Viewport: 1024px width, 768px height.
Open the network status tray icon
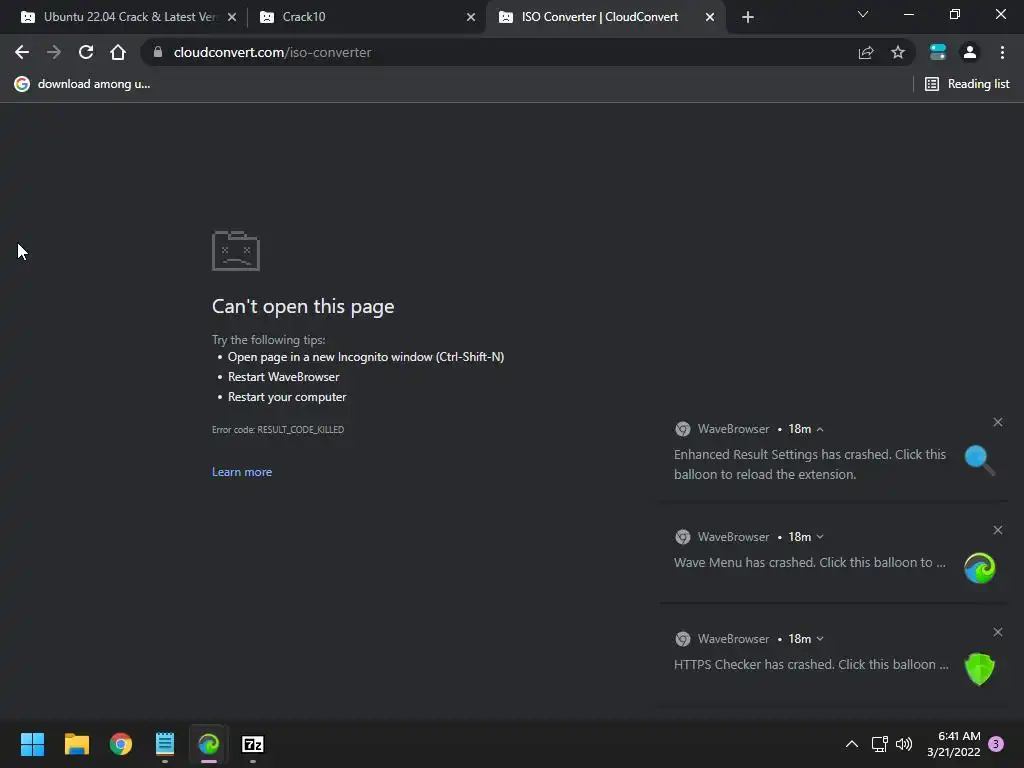tap(879, 744)
